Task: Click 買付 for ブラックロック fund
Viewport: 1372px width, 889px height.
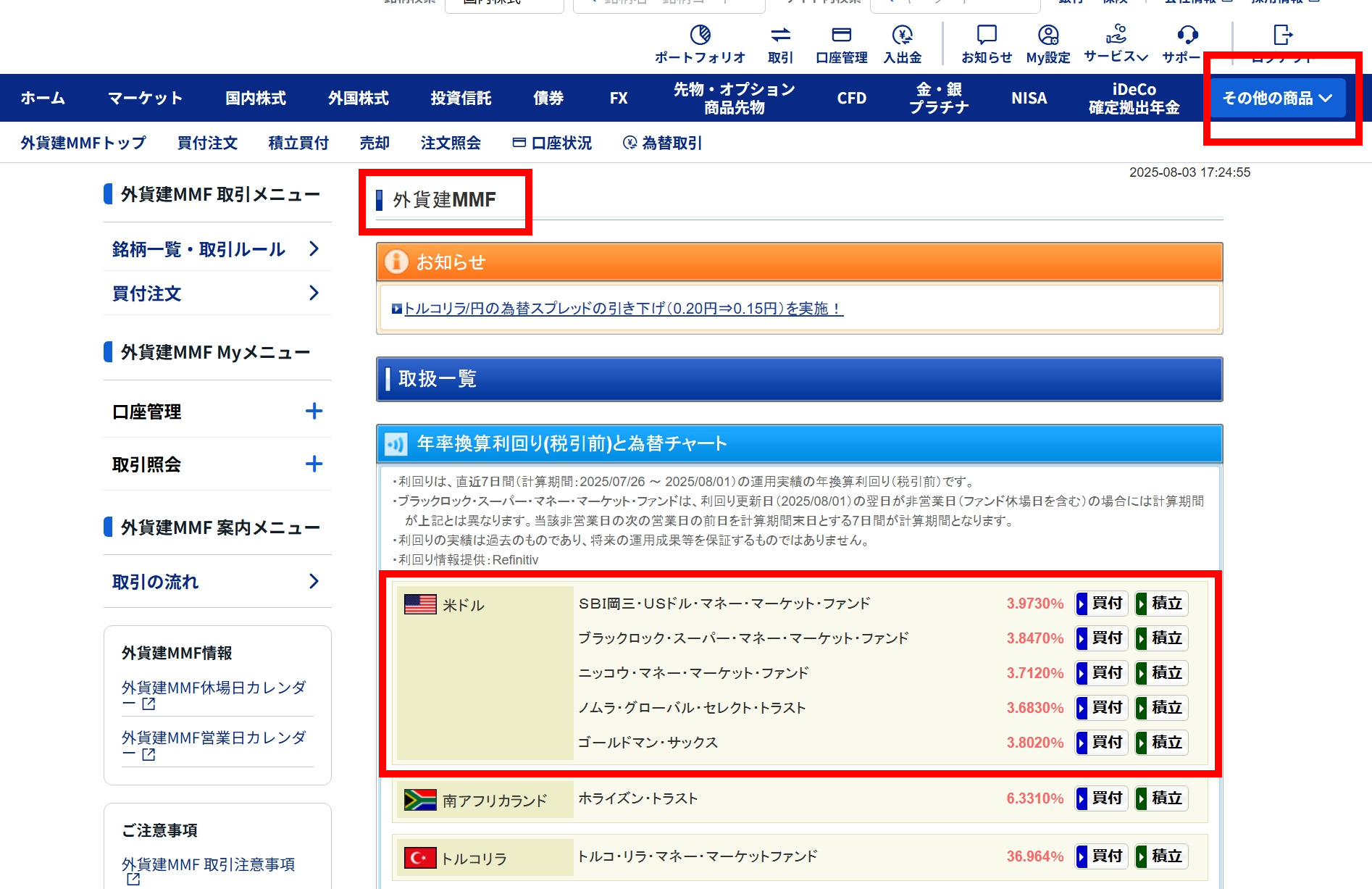Action: [x=1101, y=638]
